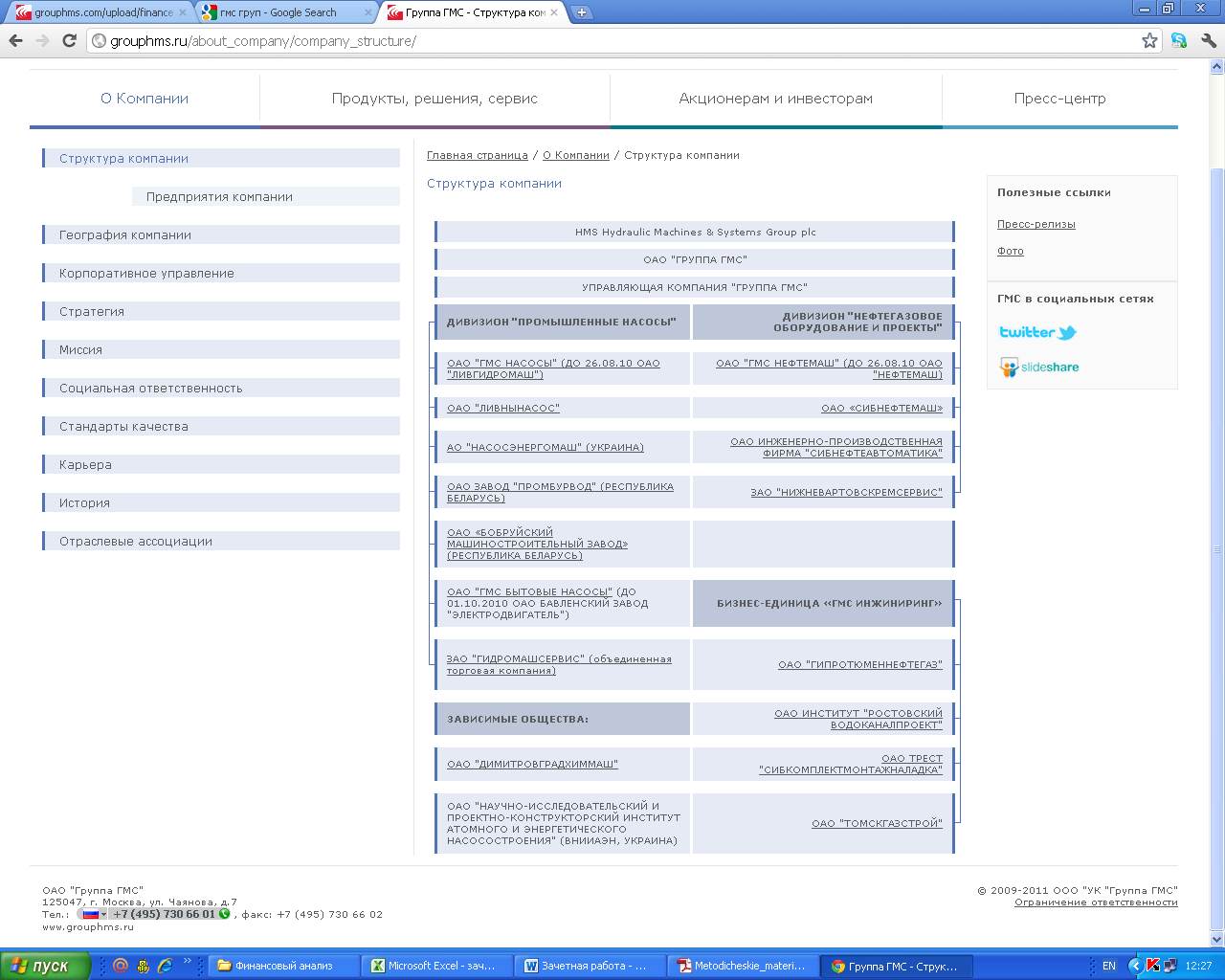Close the grouphms.com/upload/finance tab
1225x980 pixels.
pos(183,12)
